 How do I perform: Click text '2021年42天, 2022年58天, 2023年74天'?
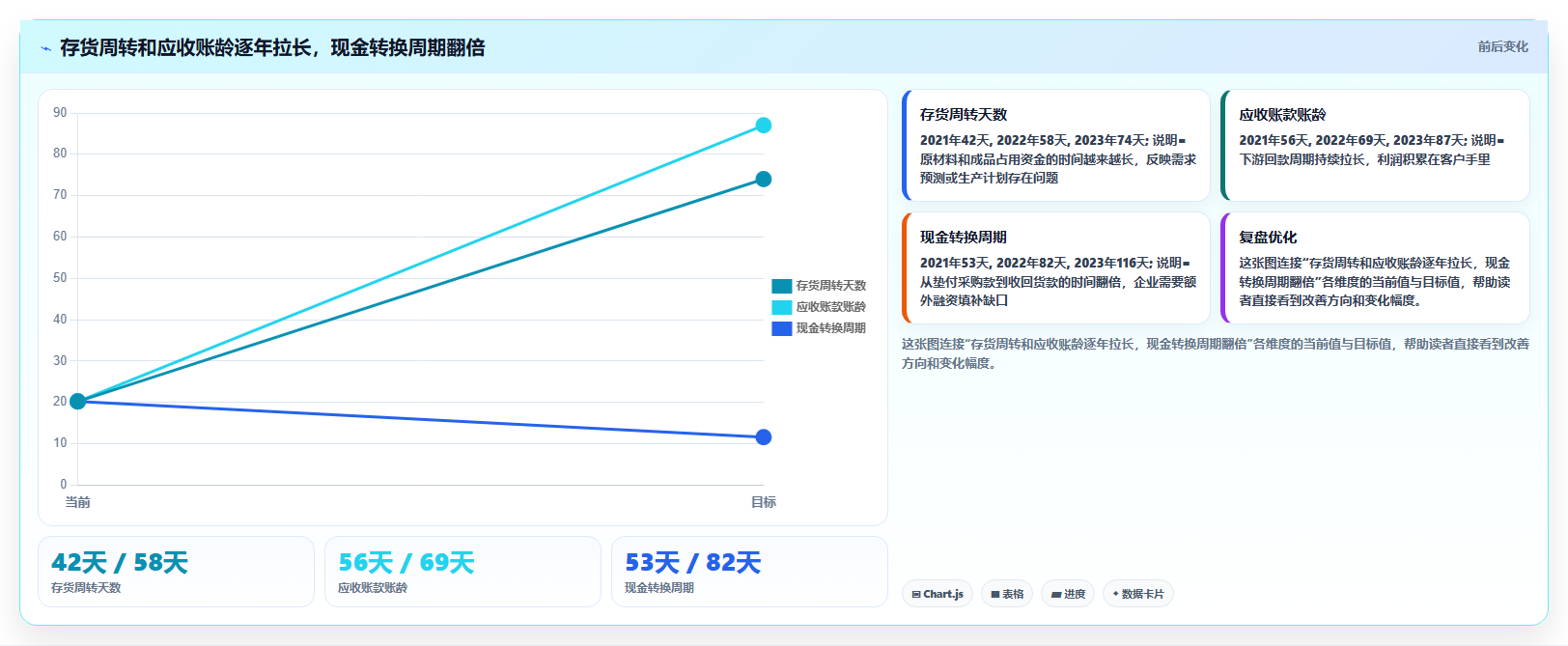(x=1032, y=141)
